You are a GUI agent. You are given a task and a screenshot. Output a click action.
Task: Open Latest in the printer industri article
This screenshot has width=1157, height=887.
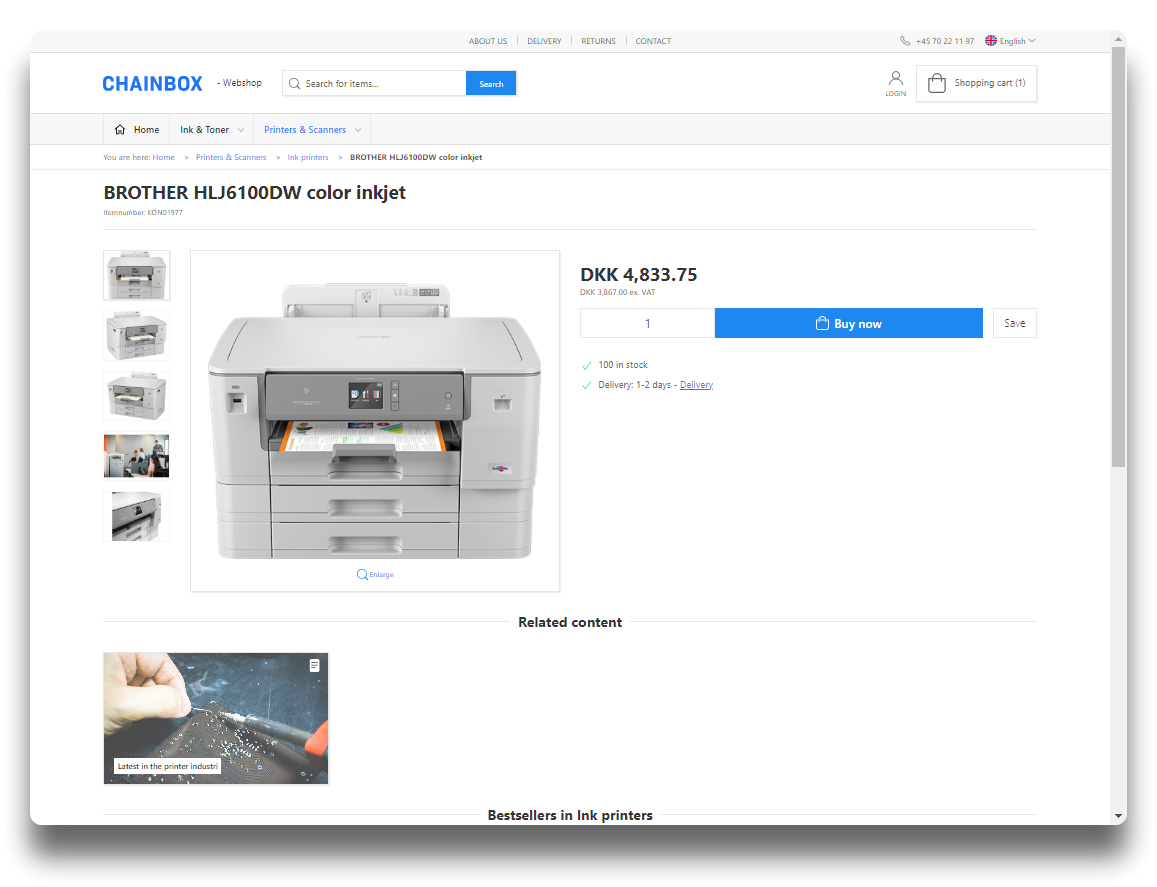click(215, 718)
